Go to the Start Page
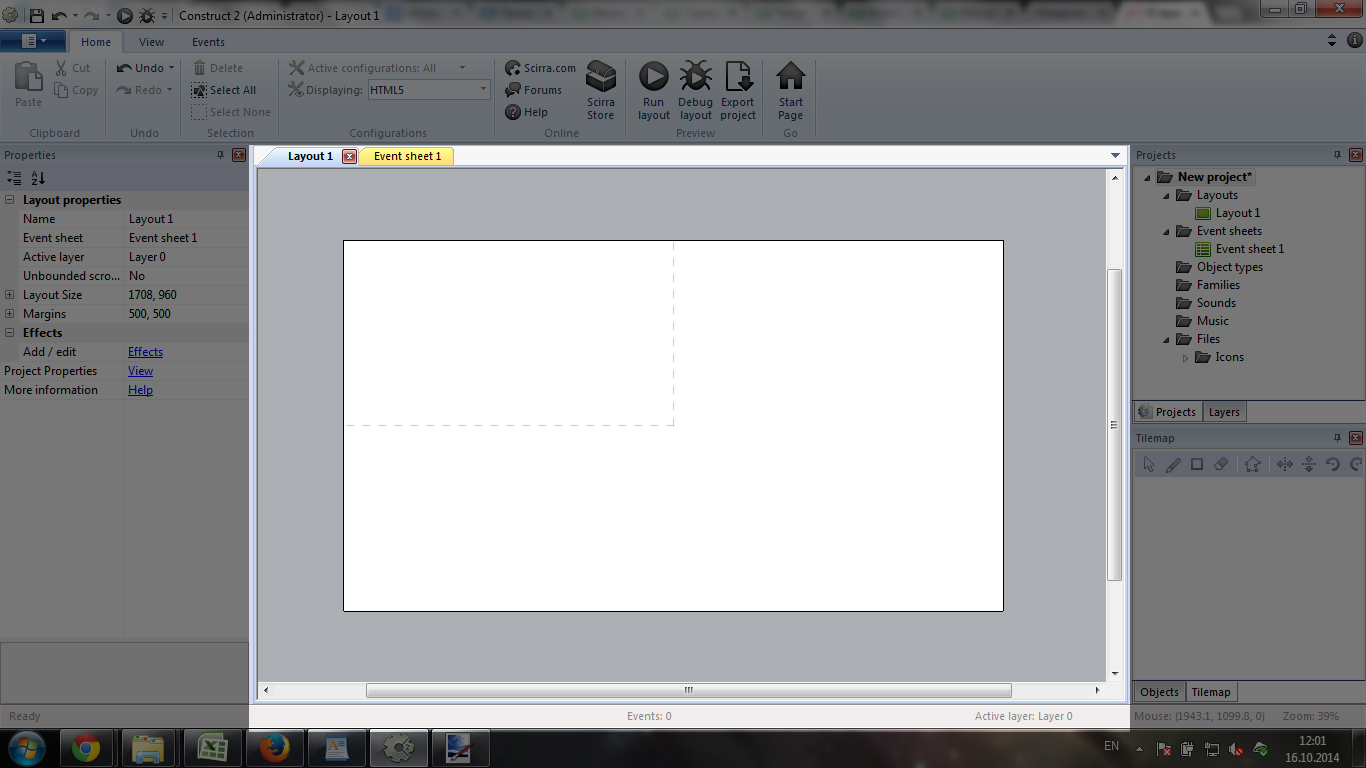This screenshot has height=768, width=1366. [791, 90]
